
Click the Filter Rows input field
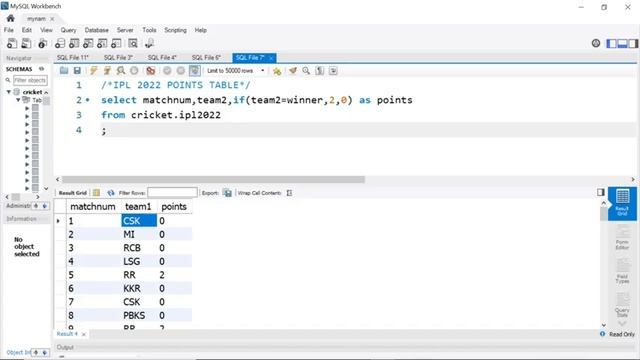[x=172, y=192]
